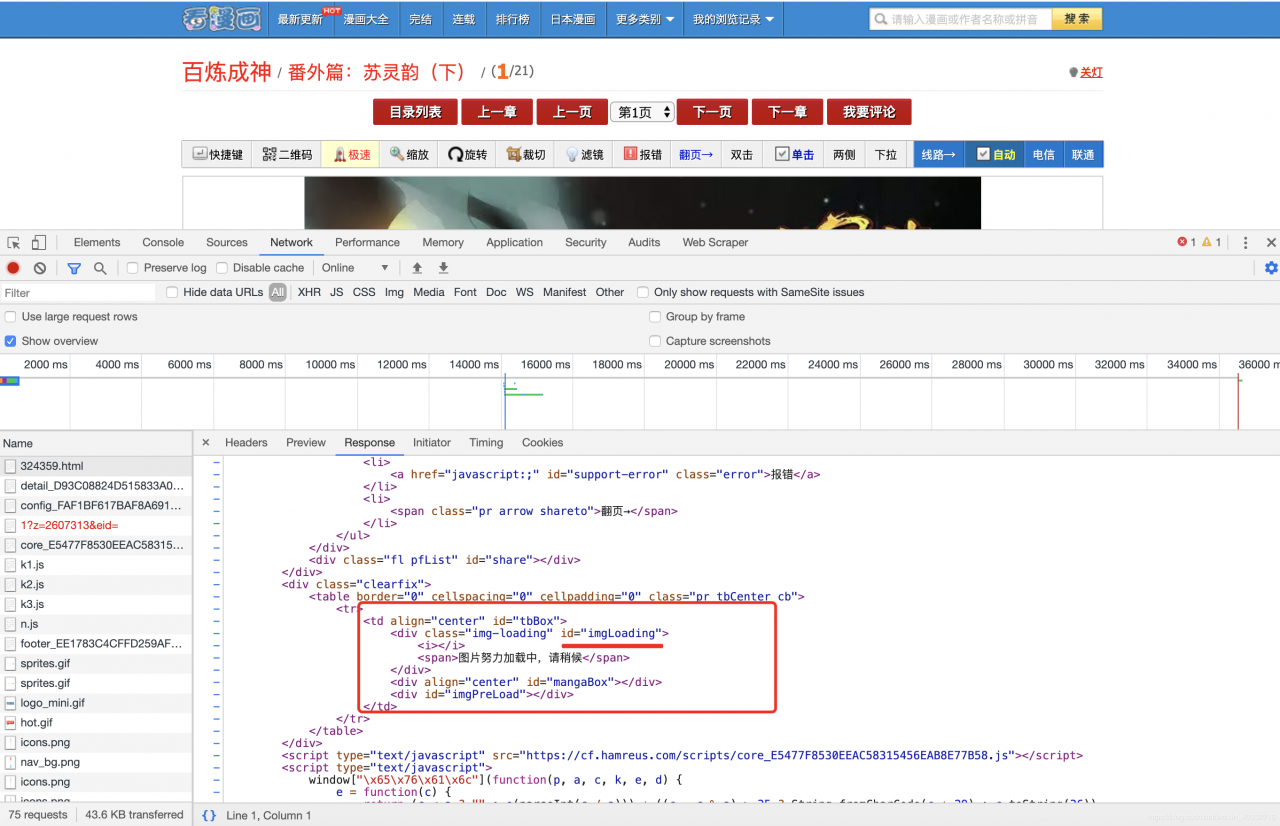1280x826 pixels.
Task: Open the 第1页 page selector
Action: 642,112
